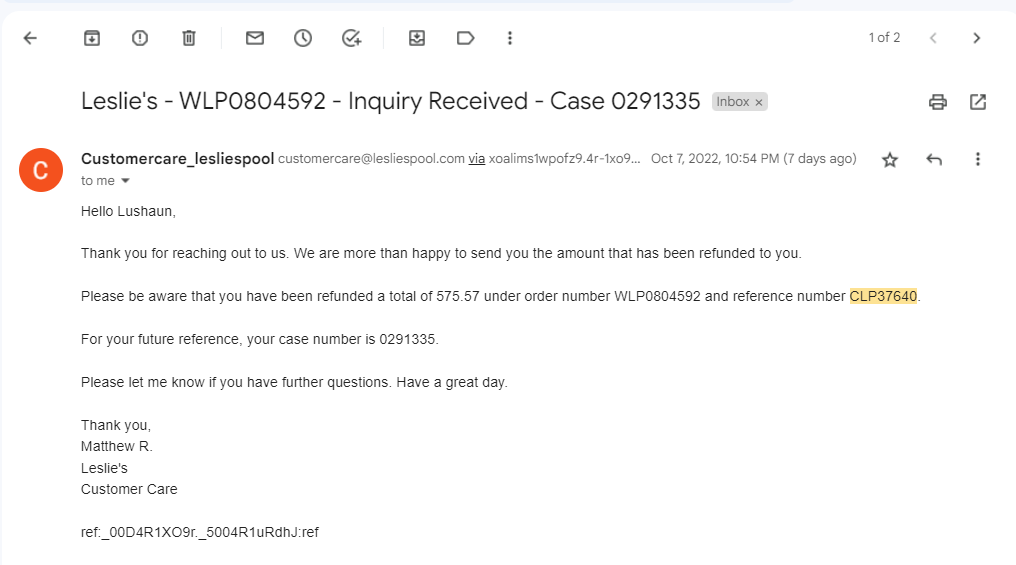Image resolution: width=1016 pixels, height=565 pixels.
Task: Snooze this email with the clock icon
Action: tap(303, 38)
